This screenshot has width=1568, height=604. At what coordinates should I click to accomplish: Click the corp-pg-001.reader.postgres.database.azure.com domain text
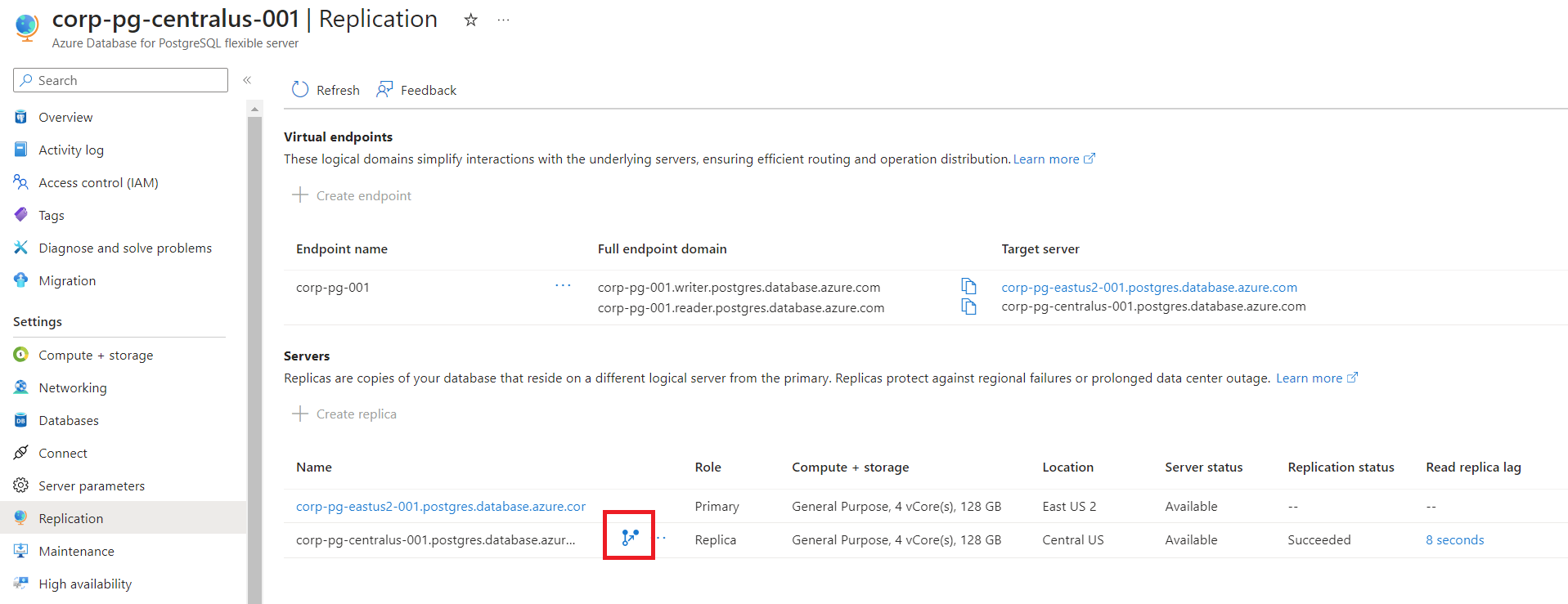[x=741, y=307]
